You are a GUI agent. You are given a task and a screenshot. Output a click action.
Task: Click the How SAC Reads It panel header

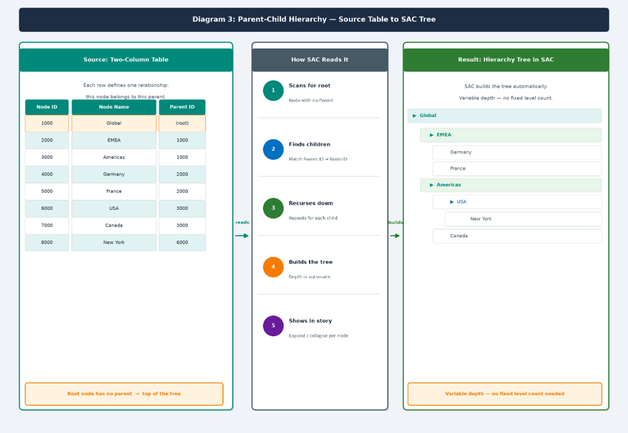point(320,60)
